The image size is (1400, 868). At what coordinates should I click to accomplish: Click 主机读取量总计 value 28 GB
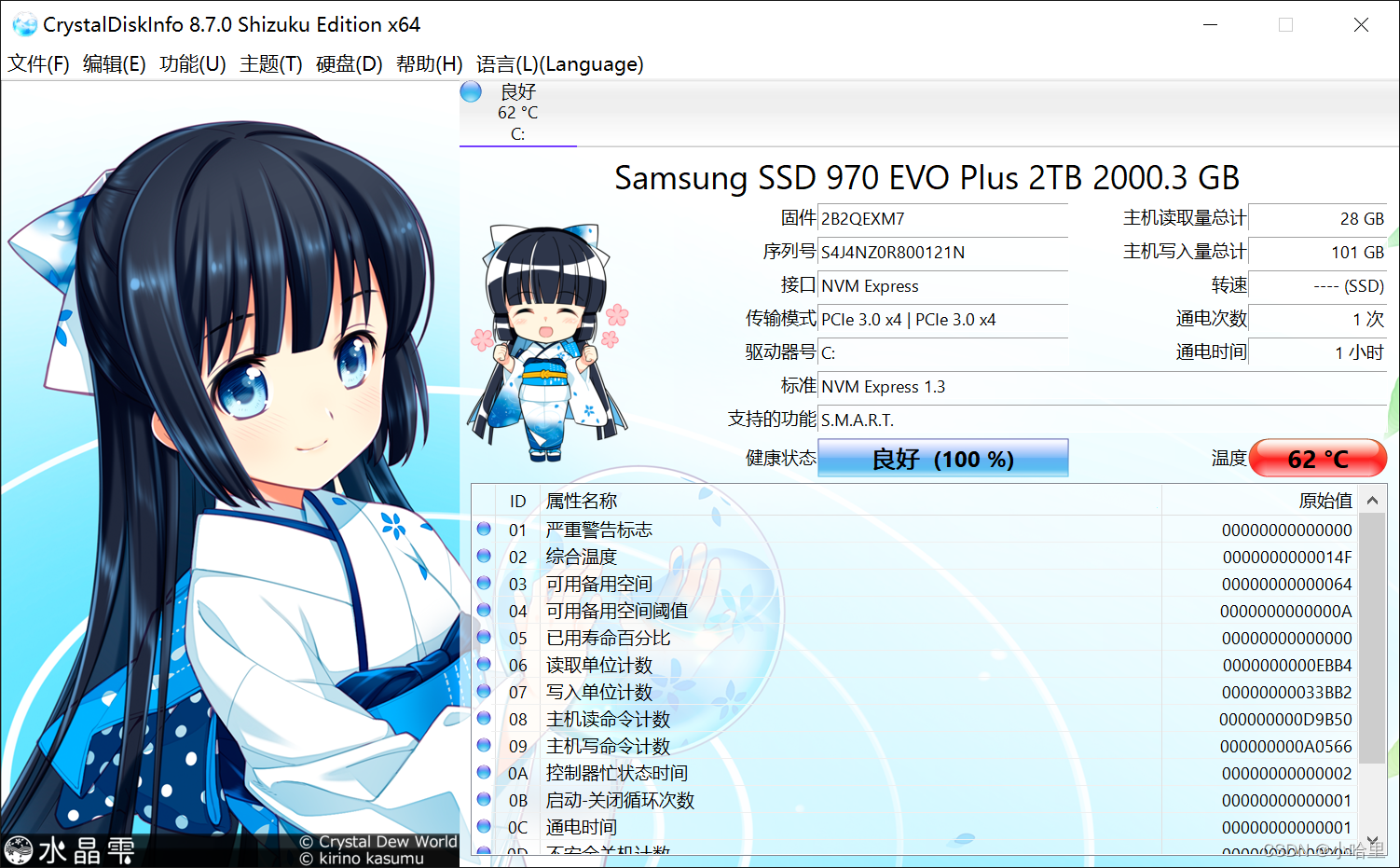tap(1318, 219)
